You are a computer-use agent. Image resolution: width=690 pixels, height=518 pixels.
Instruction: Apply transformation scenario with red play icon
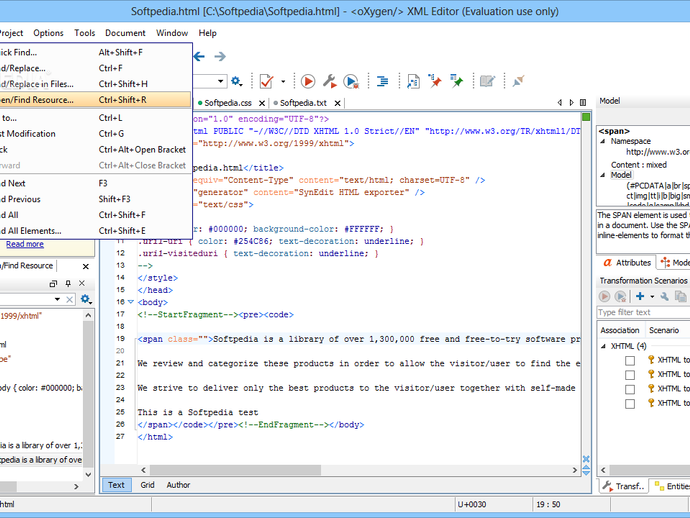click(x=308, y=81)
